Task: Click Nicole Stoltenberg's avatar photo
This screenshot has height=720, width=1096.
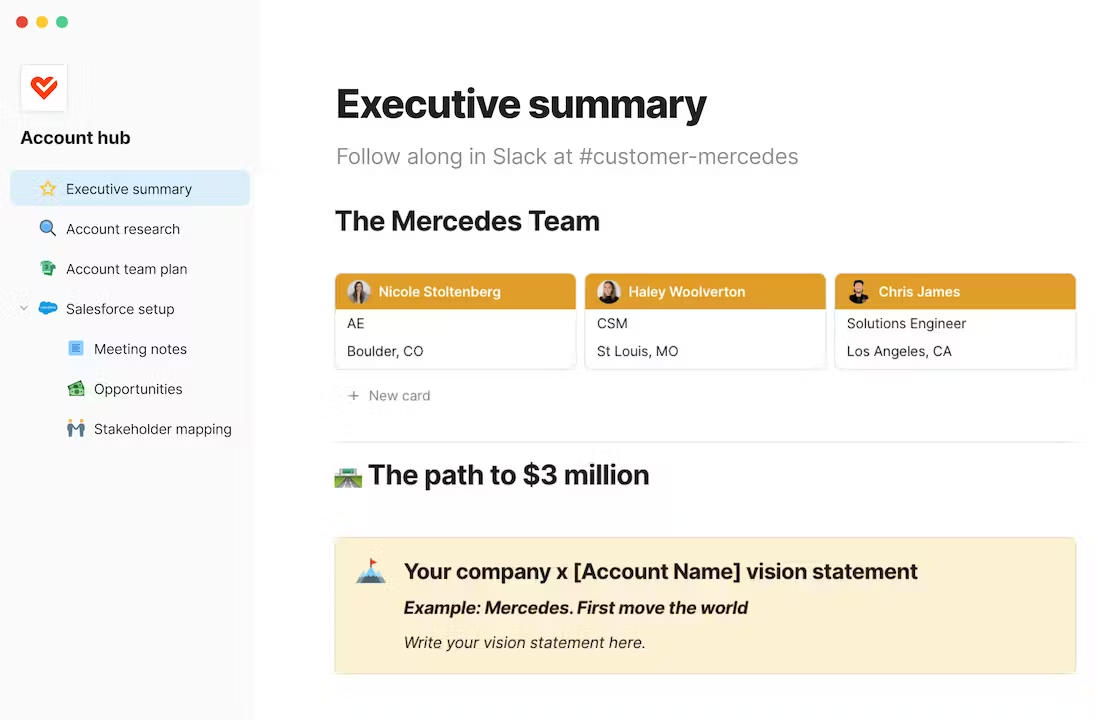Action: pos(359,292)
